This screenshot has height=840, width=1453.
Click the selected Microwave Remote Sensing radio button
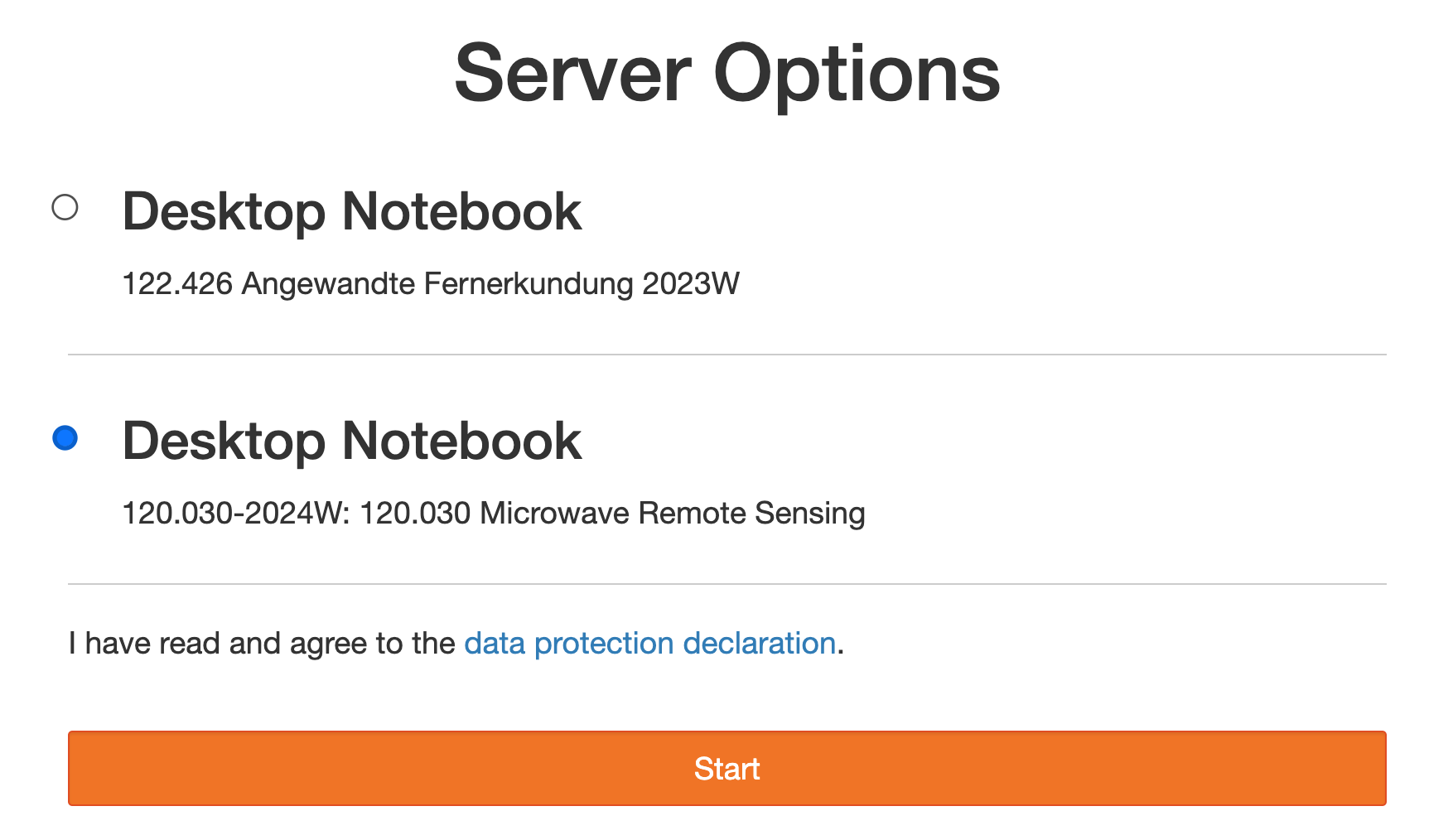65,437
